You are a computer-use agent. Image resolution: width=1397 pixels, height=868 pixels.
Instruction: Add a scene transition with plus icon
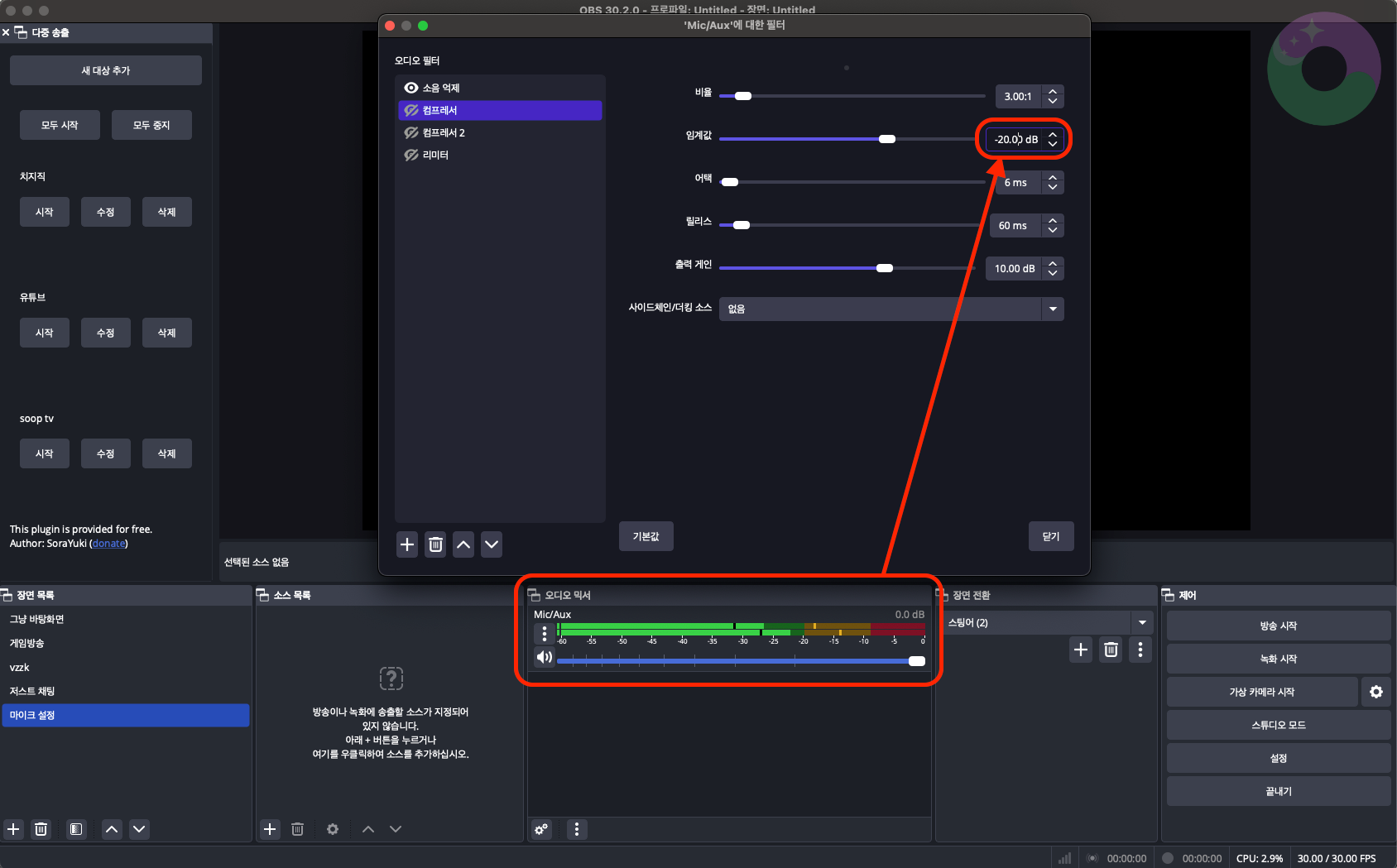click(x=1081, y=650)
